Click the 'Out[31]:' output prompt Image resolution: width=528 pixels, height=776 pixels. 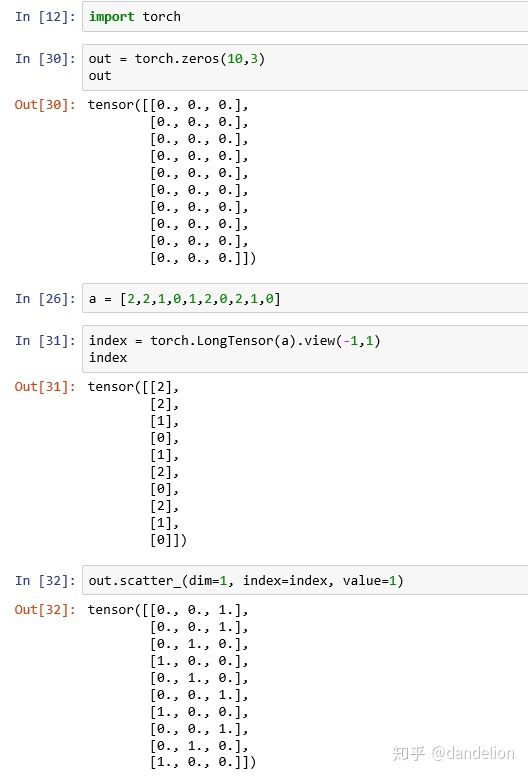click(45, 387)
